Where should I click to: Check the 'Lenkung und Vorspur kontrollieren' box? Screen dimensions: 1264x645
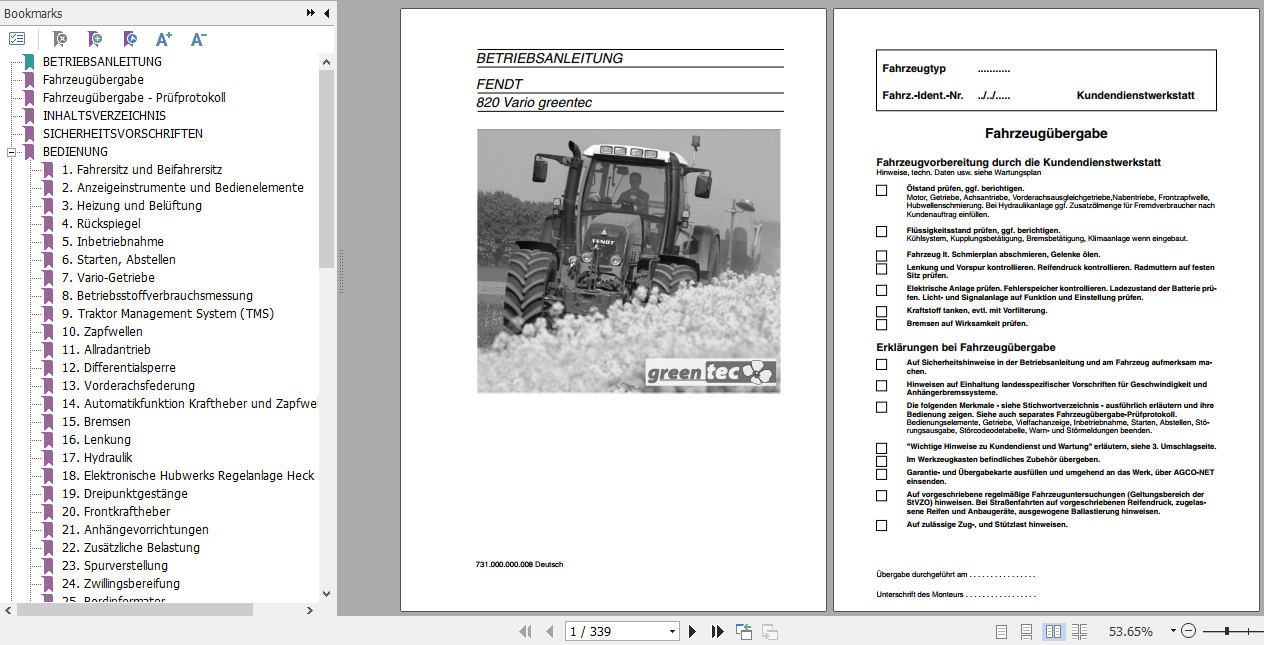881,269
